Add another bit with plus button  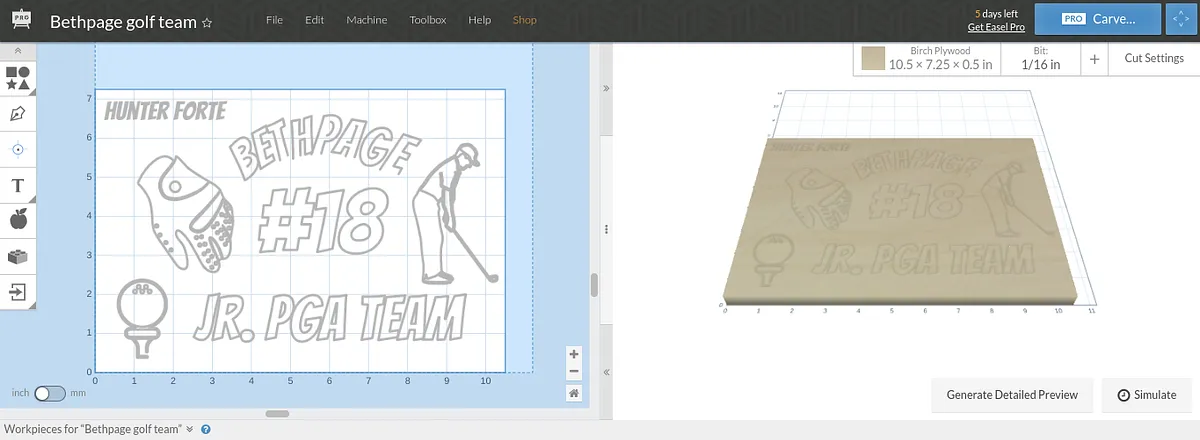click(1094, 59)
